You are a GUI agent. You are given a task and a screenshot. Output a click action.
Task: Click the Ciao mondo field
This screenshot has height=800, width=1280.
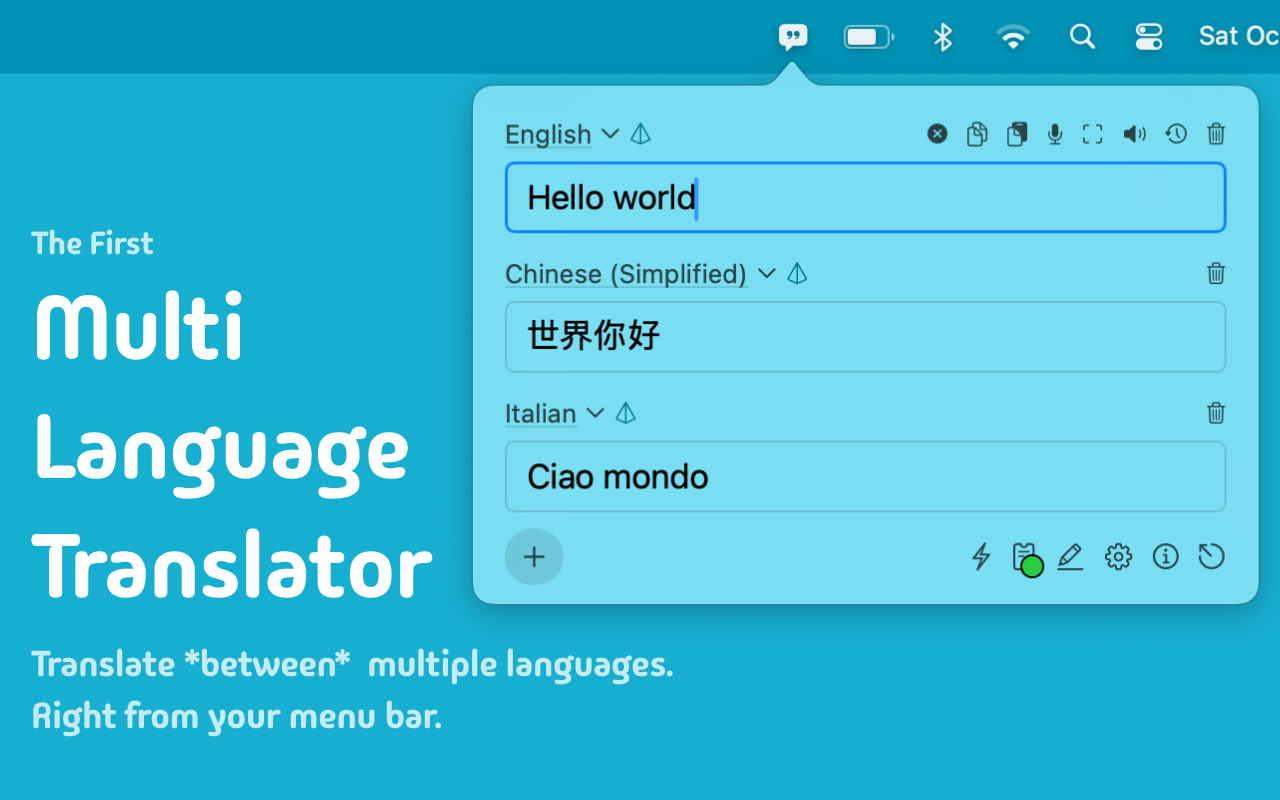coord(866,477)
